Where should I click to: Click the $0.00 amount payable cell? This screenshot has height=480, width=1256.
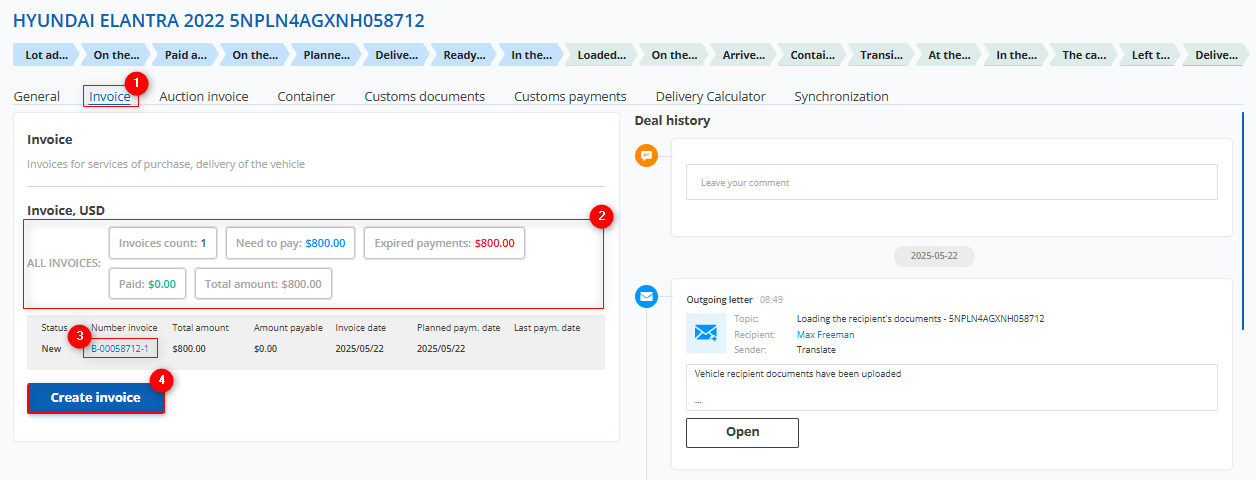(266, 349)
